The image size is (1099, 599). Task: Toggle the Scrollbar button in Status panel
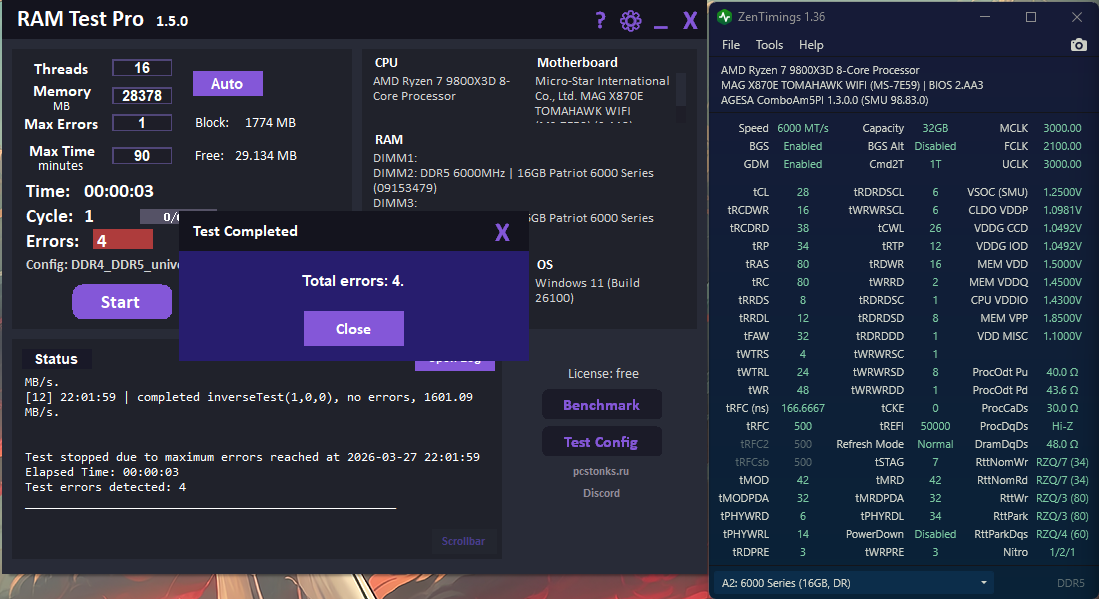pyautogui.click(x=463, y=541)
